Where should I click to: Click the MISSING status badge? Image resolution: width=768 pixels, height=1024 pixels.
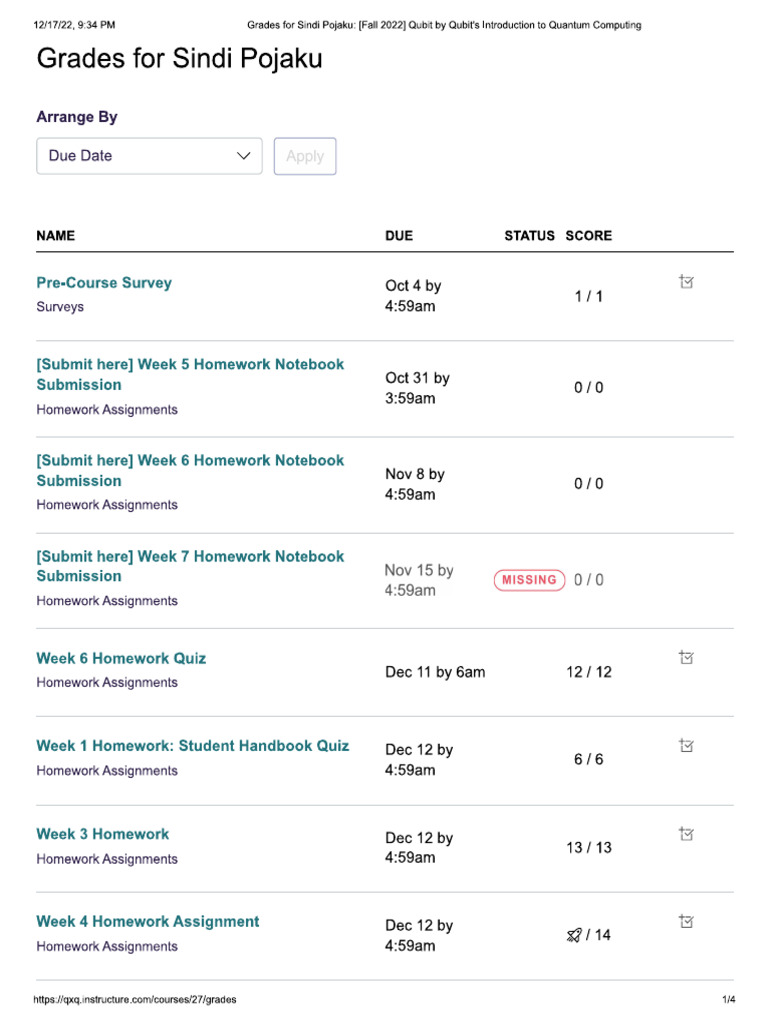pos(529,580)
